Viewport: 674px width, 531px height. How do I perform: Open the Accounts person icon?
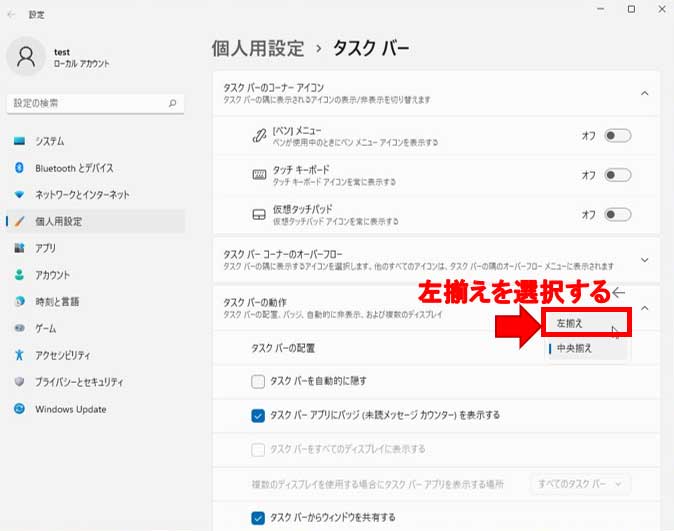(x=19, y=275)
